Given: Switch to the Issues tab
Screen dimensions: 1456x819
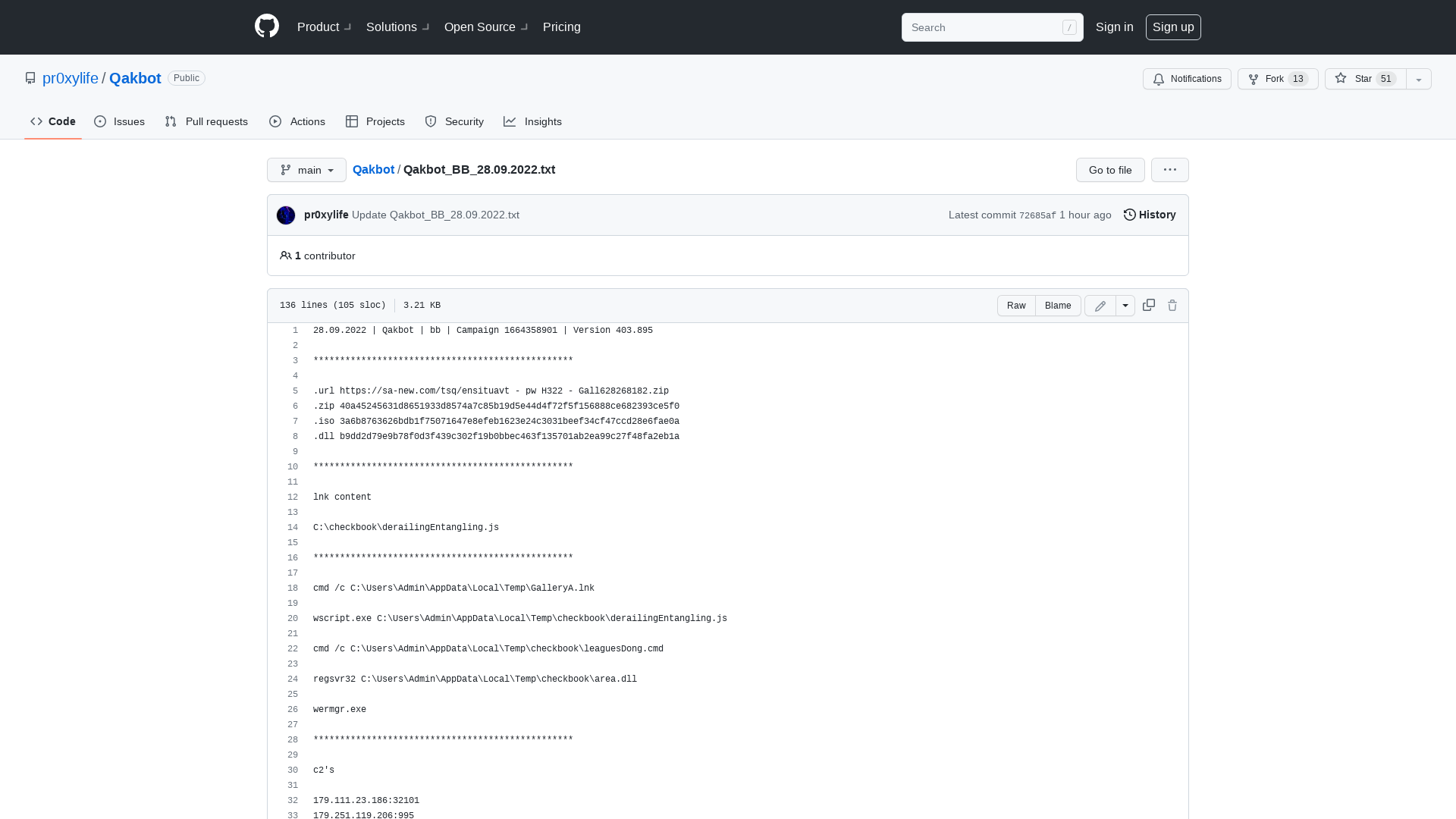Looking at the screenshot, I should pos(119,121).
